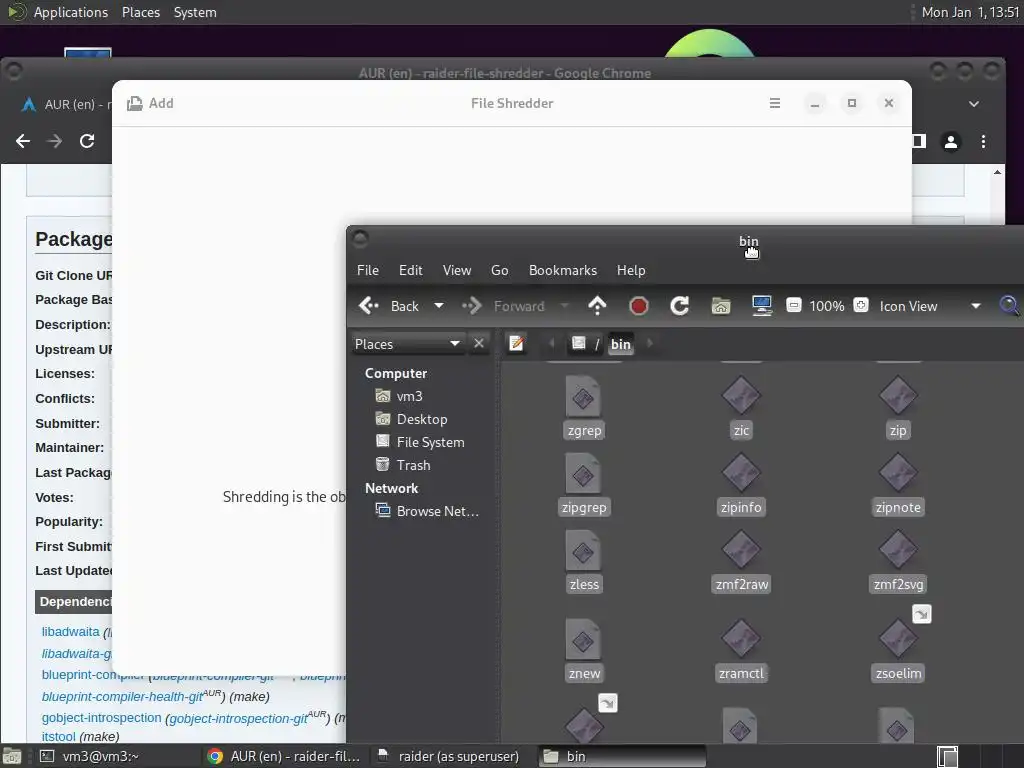
Task: Open the View menu in bin window
Action: tap(456, 270)
